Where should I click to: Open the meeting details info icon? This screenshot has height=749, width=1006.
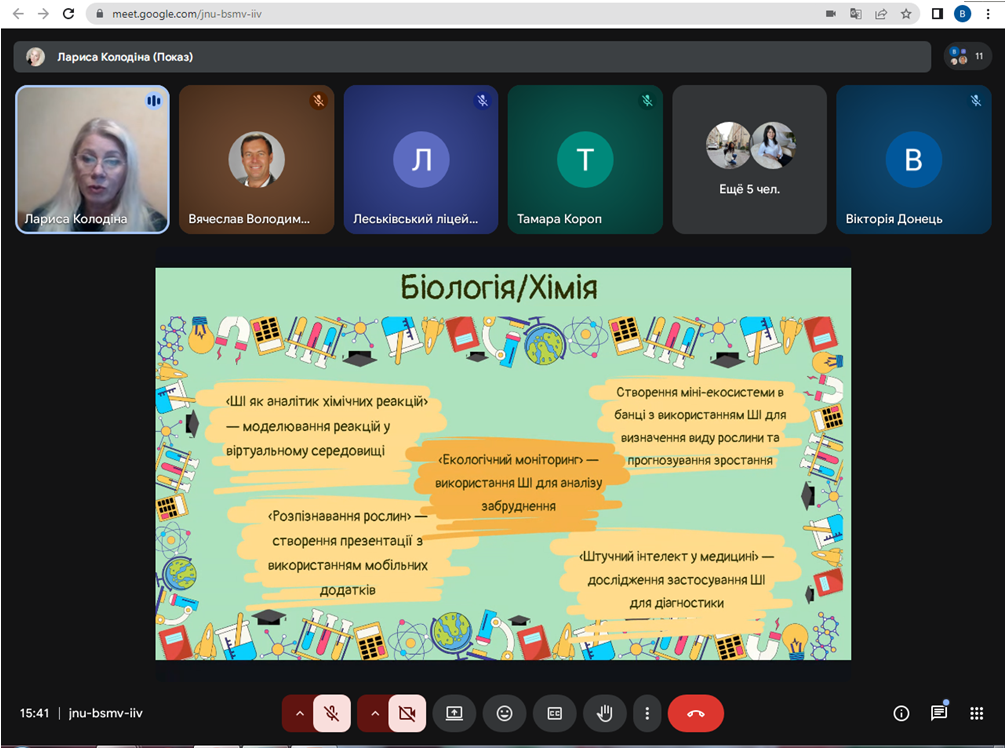[901, 713]
